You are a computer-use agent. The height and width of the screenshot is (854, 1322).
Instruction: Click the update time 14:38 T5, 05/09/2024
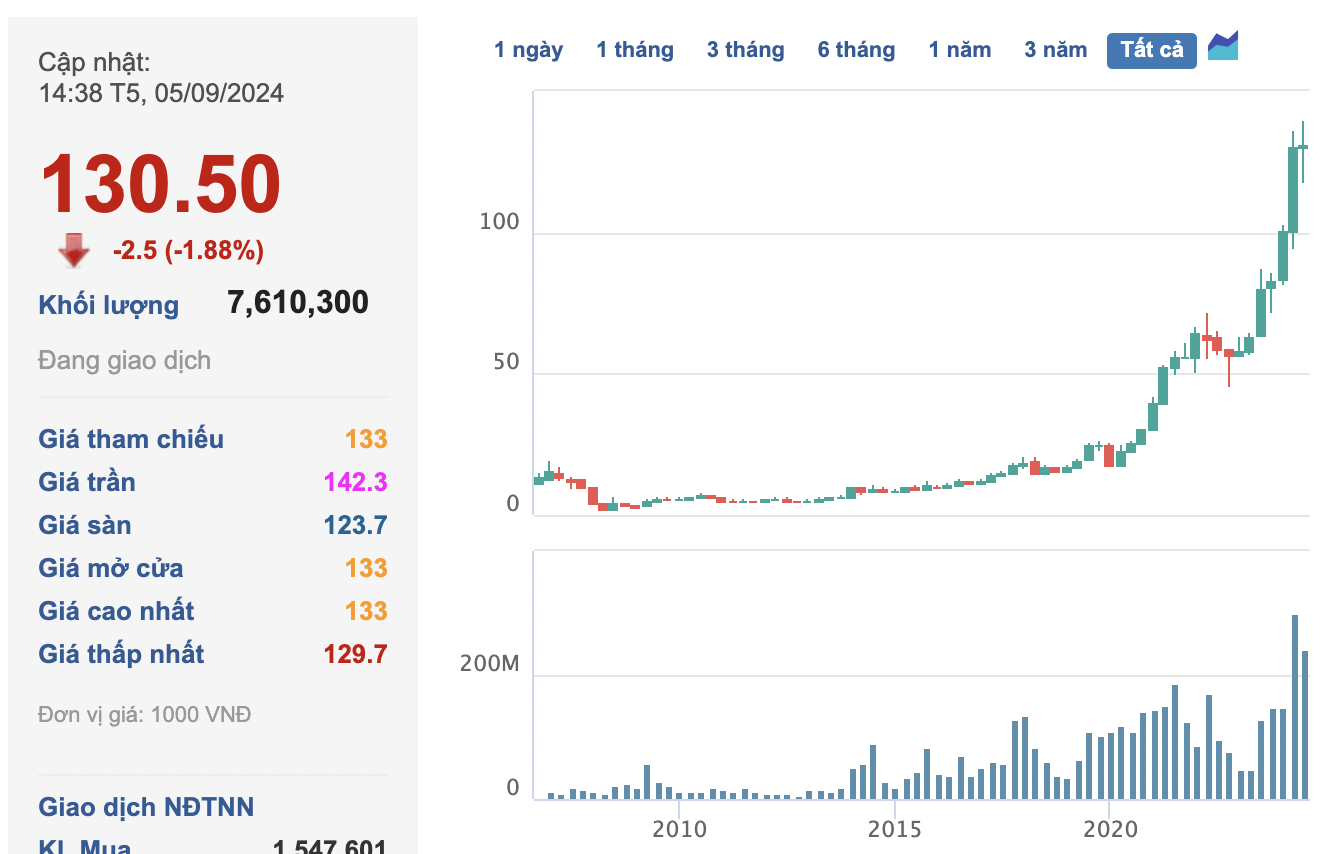161,93
